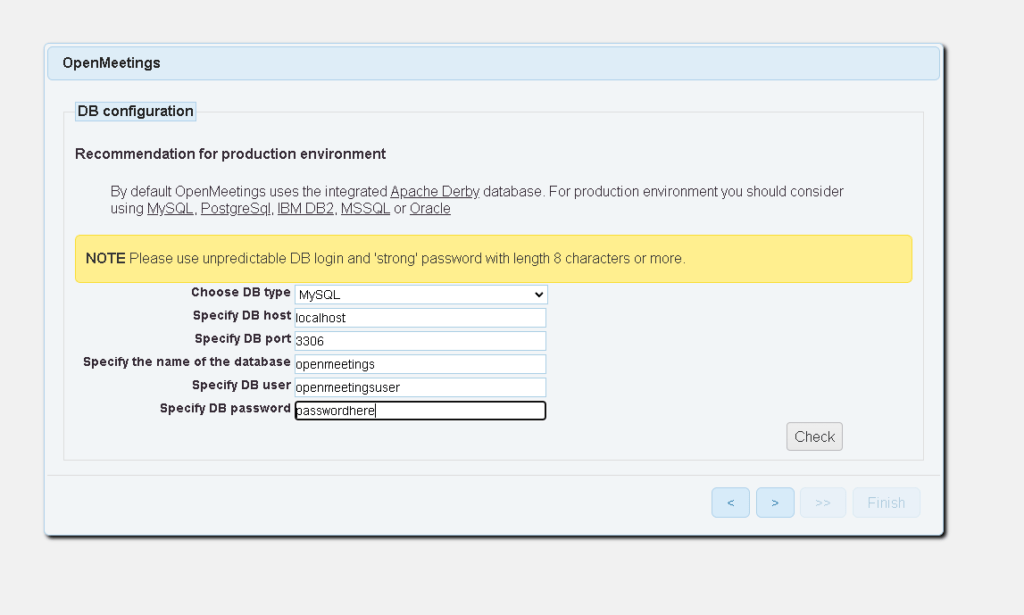
Task: Click the Specify DB password field
Action: 420,411
